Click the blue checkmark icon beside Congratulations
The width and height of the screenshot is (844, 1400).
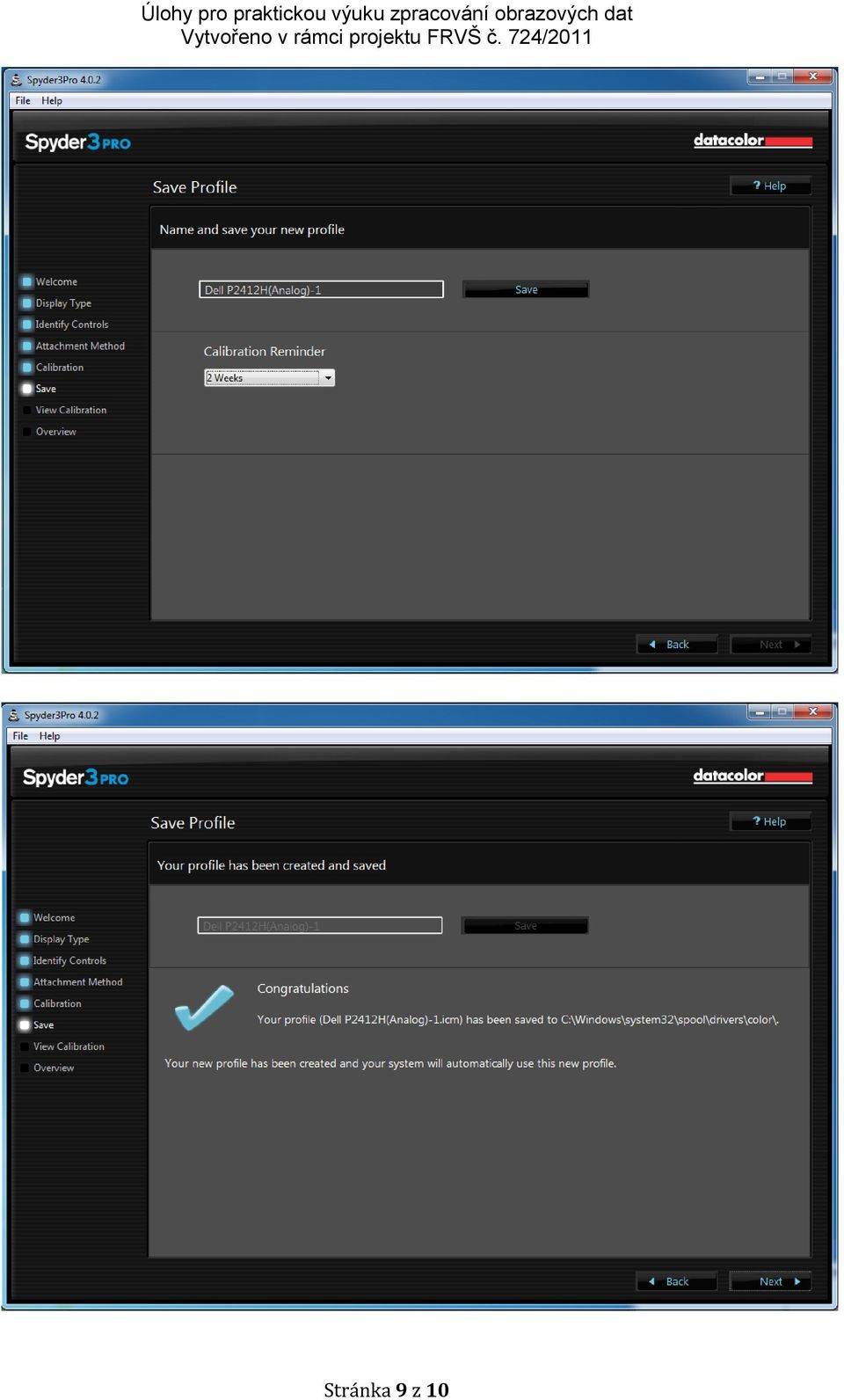click(x=204, y=1007)
